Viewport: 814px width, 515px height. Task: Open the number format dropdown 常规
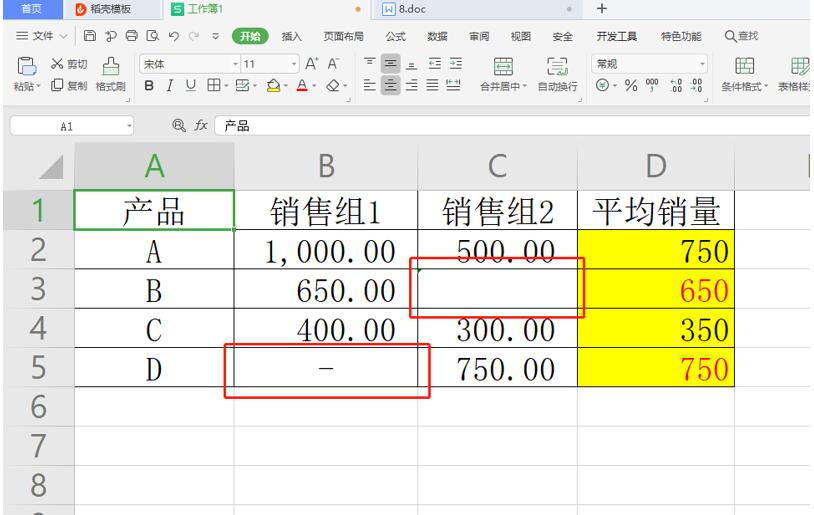coord(702,64)
